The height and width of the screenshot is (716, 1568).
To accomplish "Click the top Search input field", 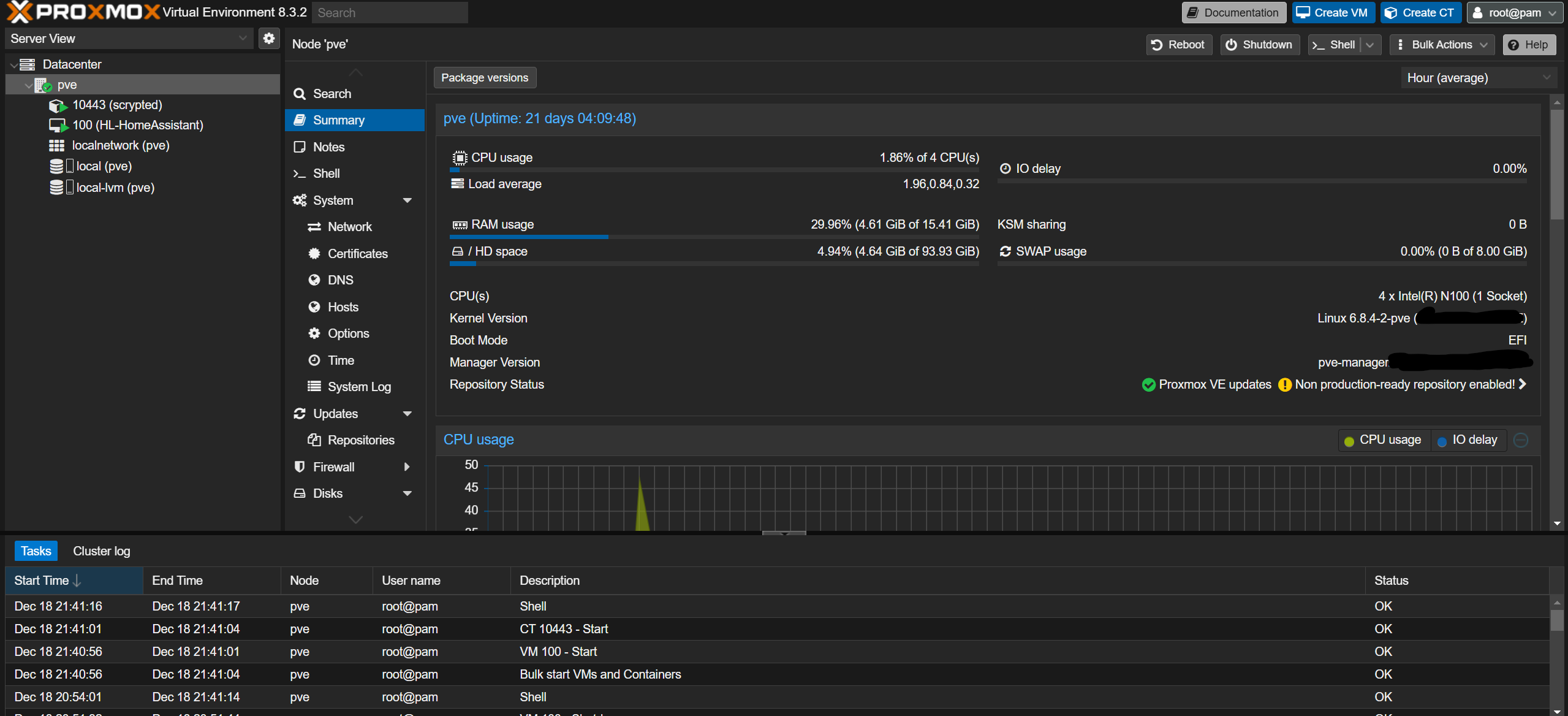I will [x=390, y=13].
